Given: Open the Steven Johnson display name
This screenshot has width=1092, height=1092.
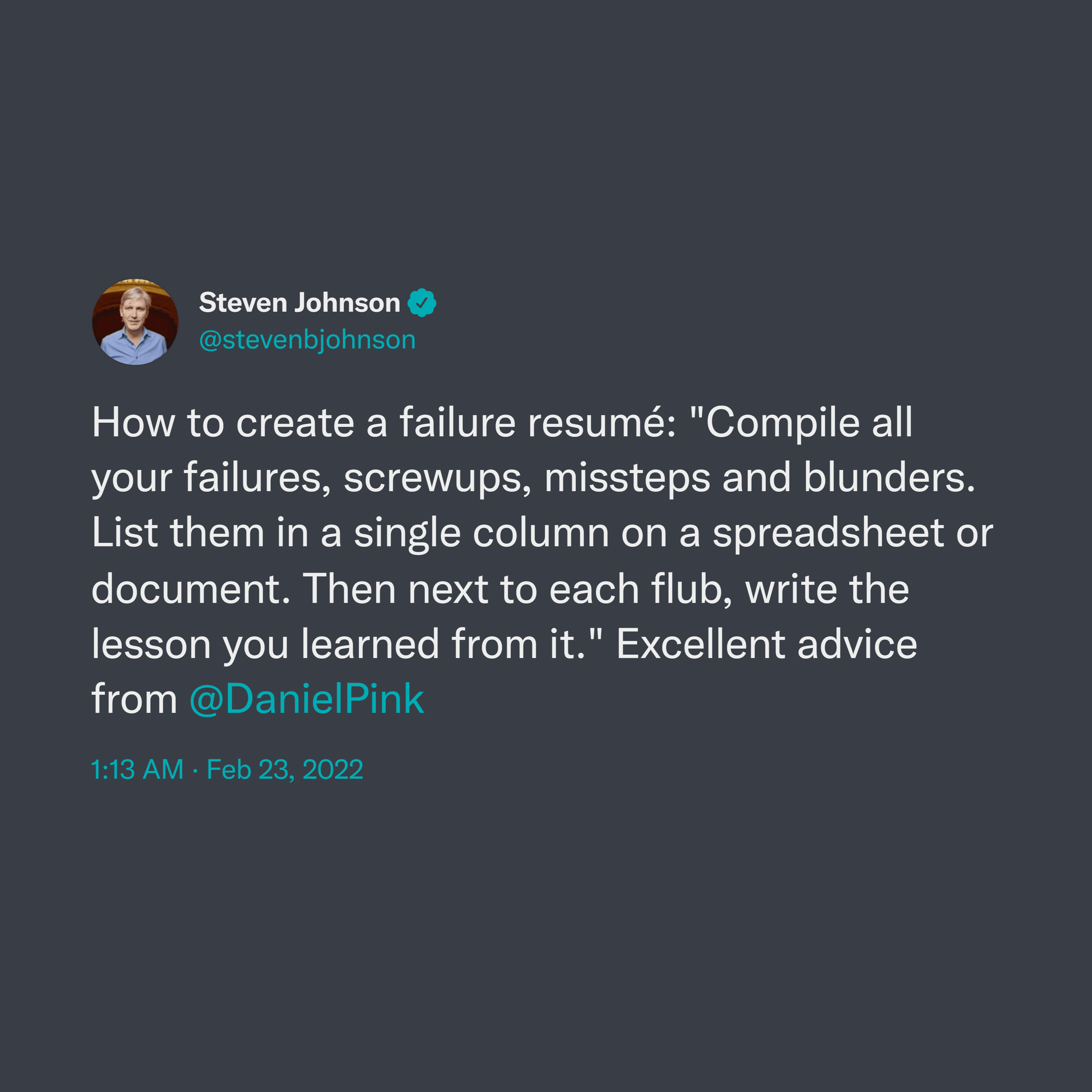Looking at the screenshot, I should coord(299,302).
